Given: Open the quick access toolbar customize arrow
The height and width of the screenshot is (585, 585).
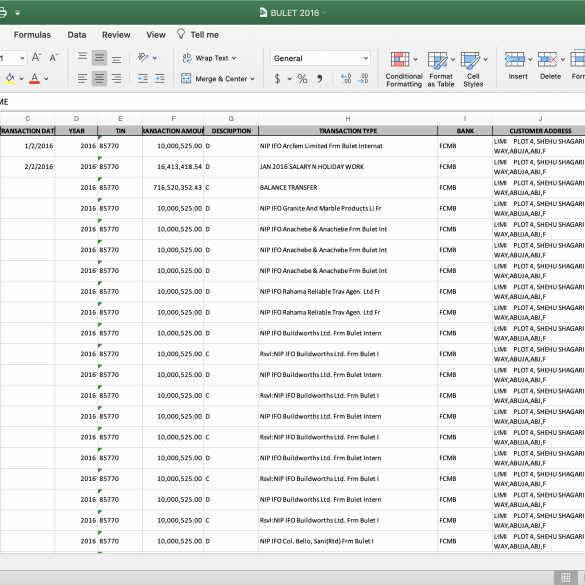Looking at the screenshot, I should coord(17,13).
